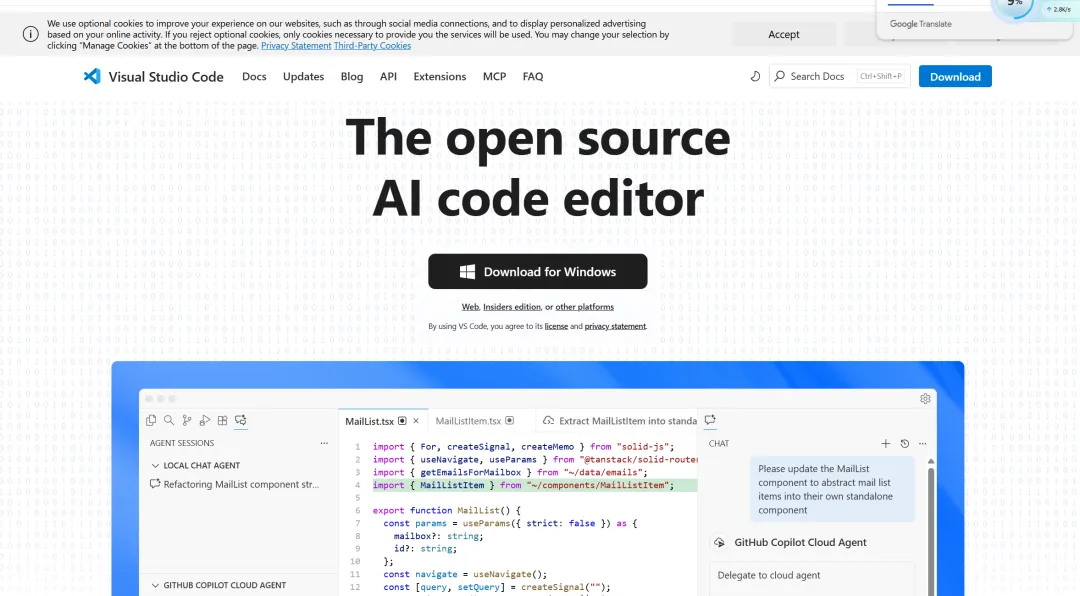
Task: Open the FAQ nav item
Action: [x=533, y=76]
